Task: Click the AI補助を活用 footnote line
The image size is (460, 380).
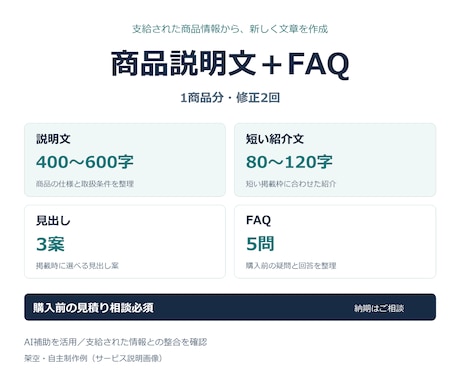Action: 115,342
